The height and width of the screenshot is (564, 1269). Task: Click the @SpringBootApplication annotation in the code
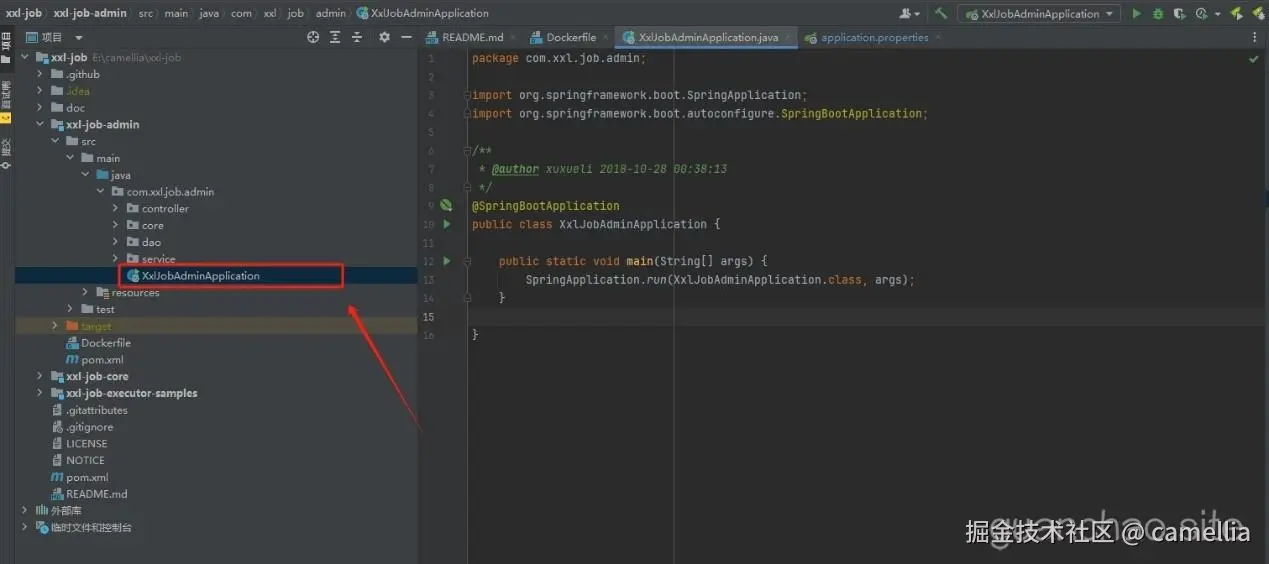click(x=546, y=206)
